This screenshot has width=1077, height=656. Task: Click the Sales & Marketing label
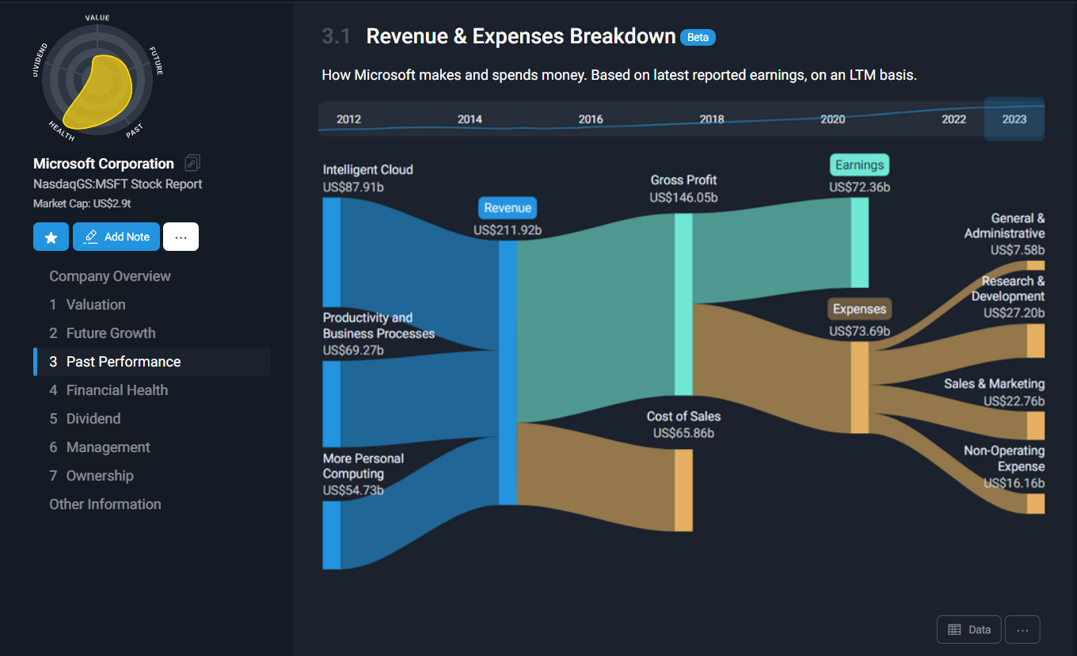994,384
